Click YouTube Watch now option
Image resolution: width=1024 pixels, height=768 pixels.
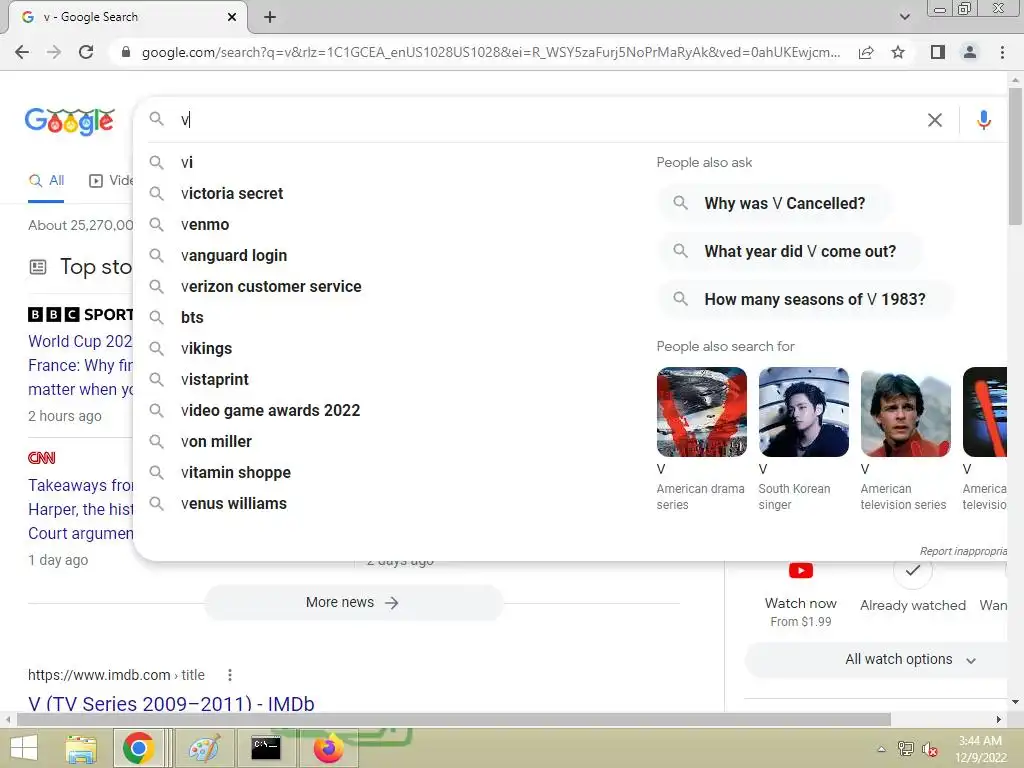pyautogui.click(x=801, y=594)
